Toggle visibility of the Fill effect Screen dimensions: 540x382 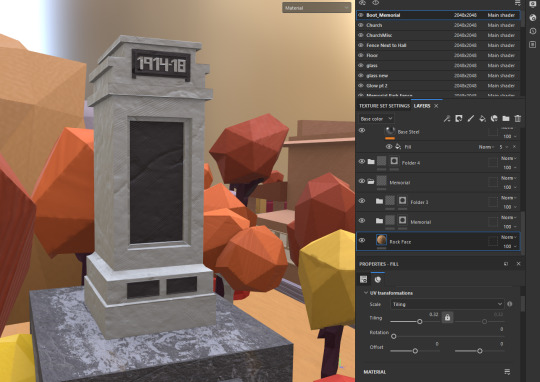(x=389, y=147)
